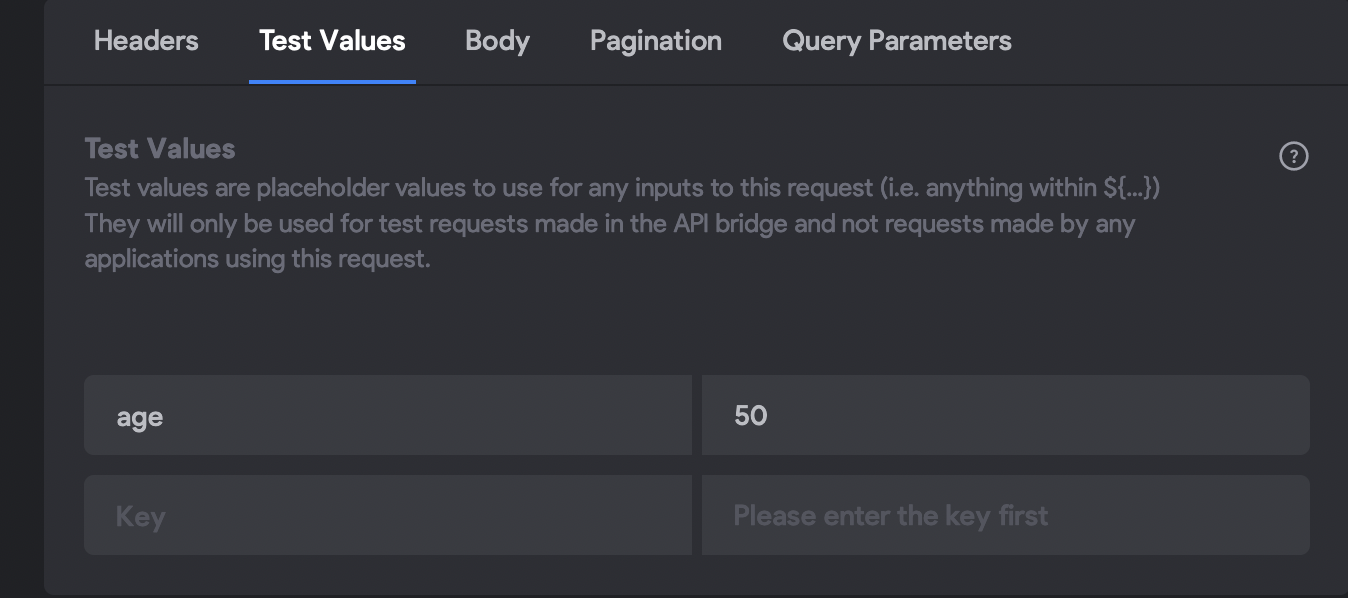This screenshot has width=1348, height=598.
Task: Focus the value field containing 50
Action: 1005,416
